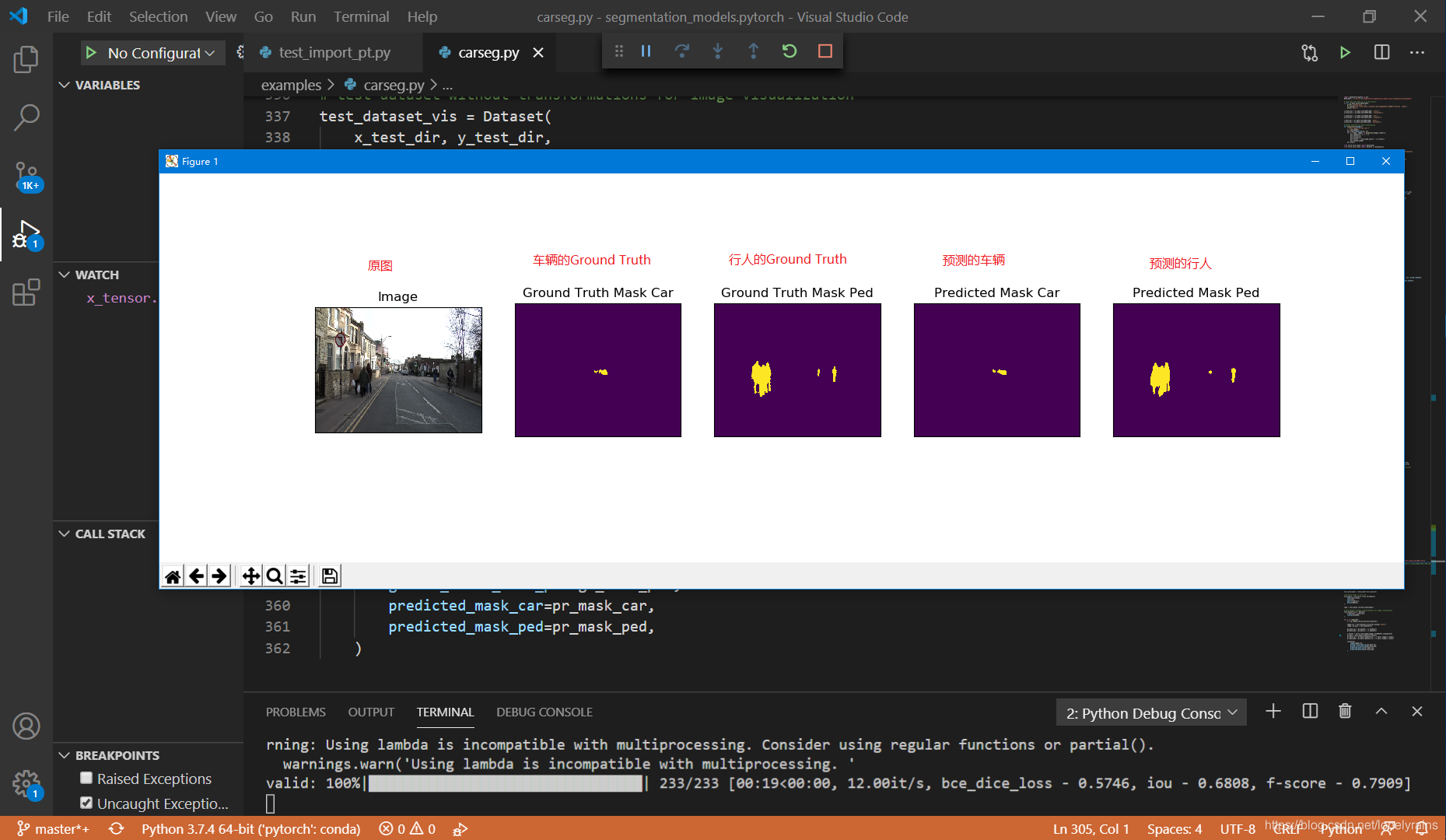The width and height of the screenshot is (1446, 840).
Task: Click the street Image thumbnail in figure
Action: click(398, 369)
